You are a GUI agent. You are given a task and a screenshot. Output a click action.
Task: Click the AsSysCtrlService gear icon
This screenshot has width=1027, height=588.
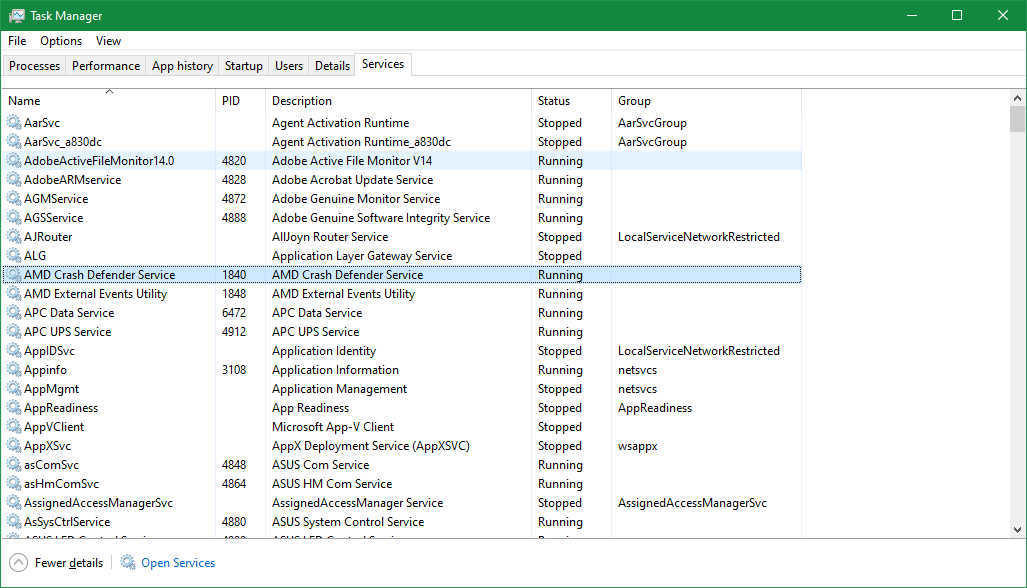tap(13, 521)
